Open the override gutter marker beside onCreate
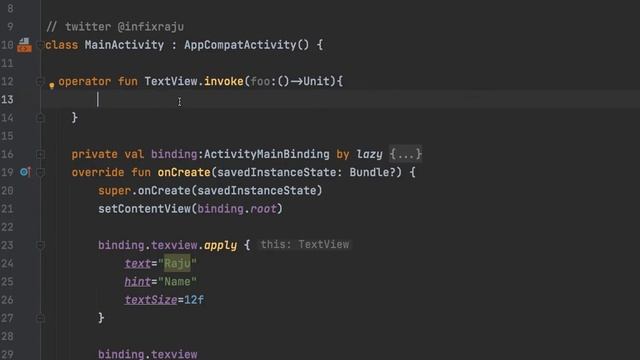Image resolution: width=640 pixels, height=360 pixels. click(x=25, y=172)
